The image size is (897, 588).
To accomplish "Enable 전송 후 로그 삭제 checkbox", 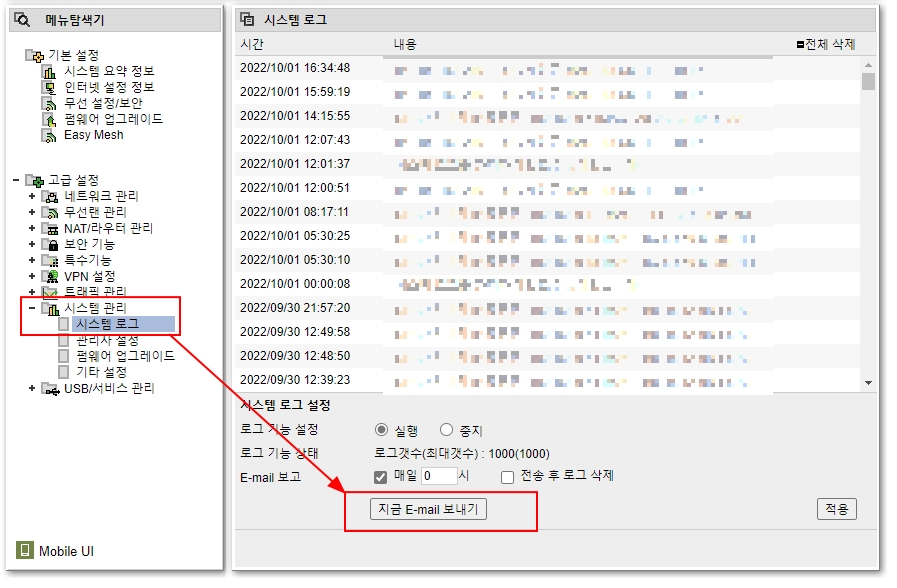I will (507, 477).
